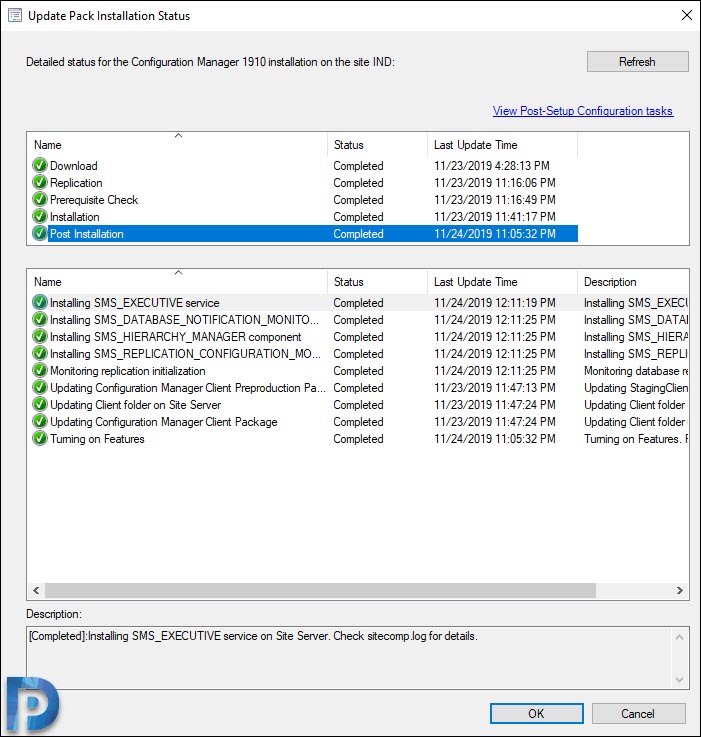Image resolution: width=701 pixels, height=737 pixels.
Task: Select Installing SMS_EXECUTIVE service row
Action: pos(360,302)
